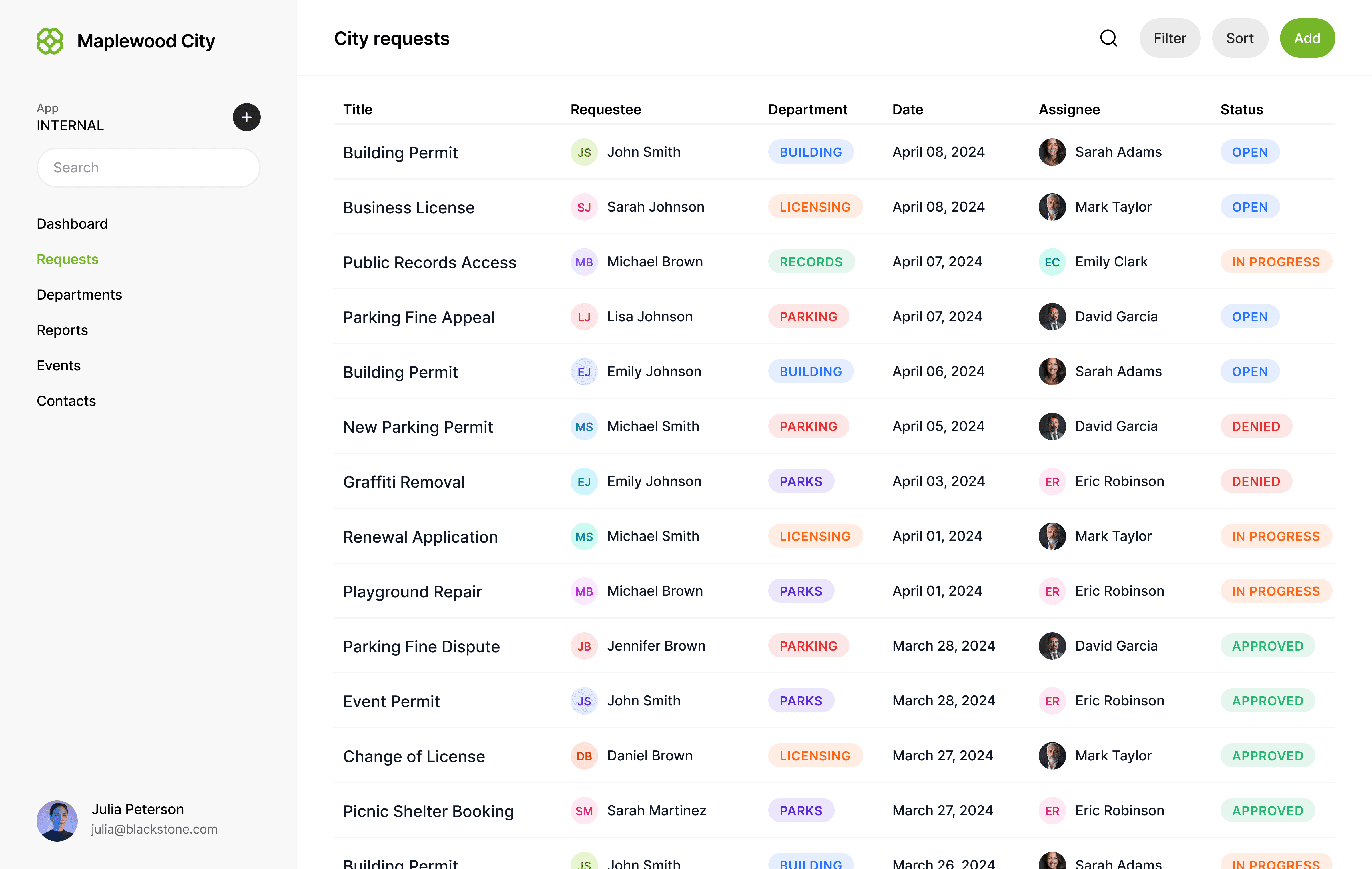Click Sarah Adams' avatar in the Building Permit row

click(1052, 152)
